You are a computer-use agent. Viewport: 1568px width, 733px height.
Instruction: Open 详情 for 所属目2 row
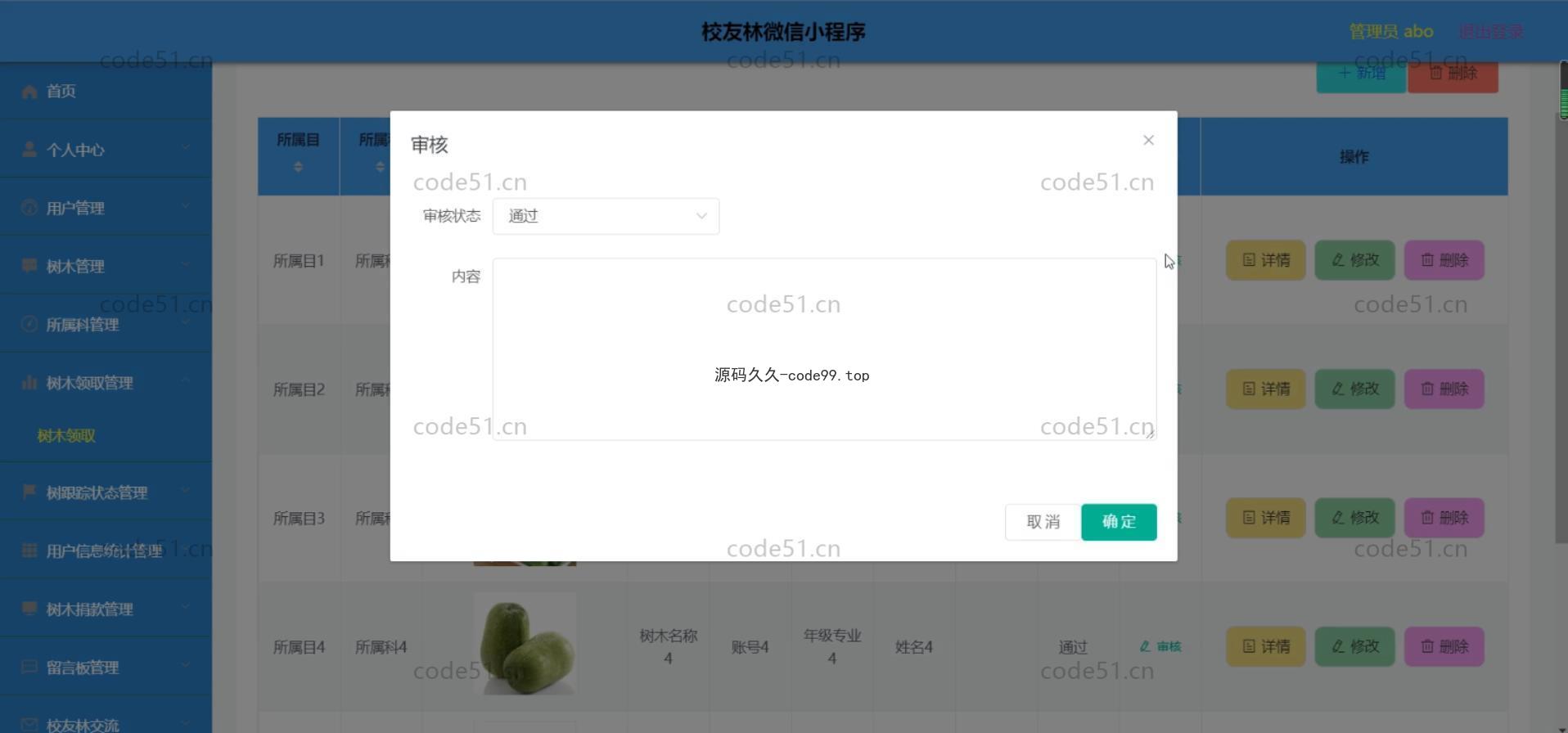[1265, 389]
